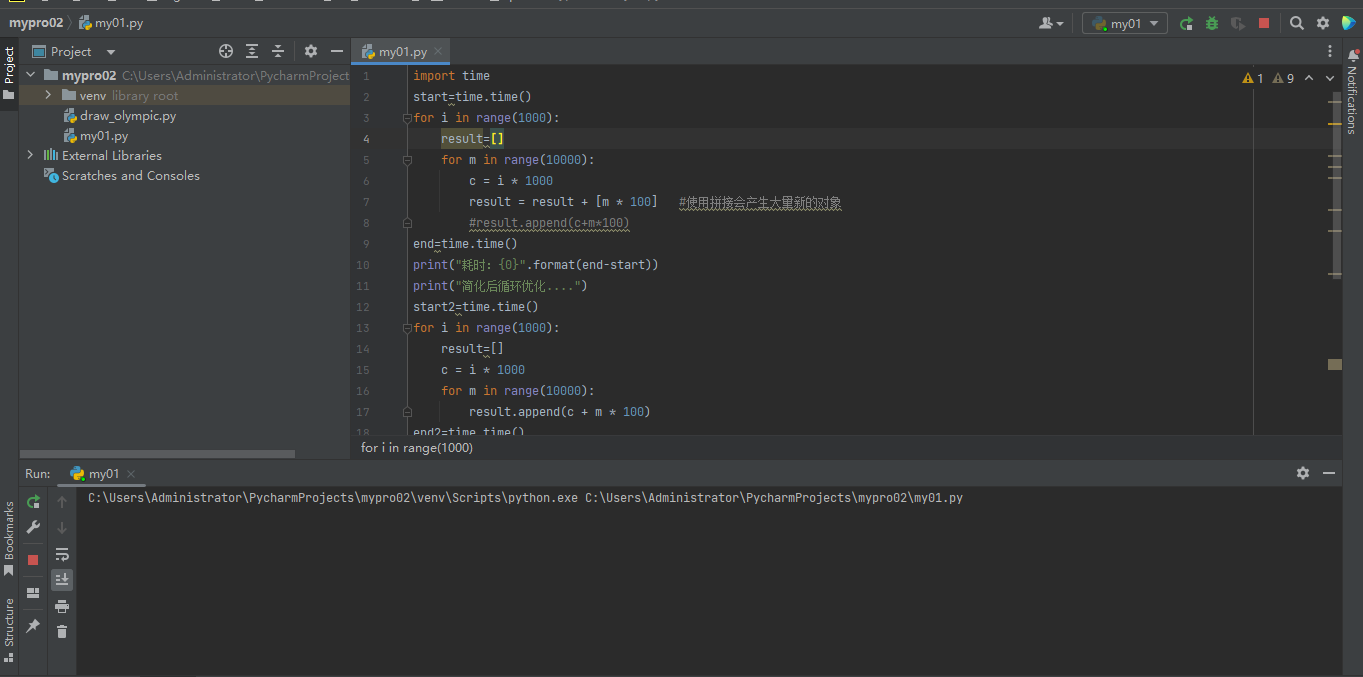Click 'import time' on line 1

point(451,76)
